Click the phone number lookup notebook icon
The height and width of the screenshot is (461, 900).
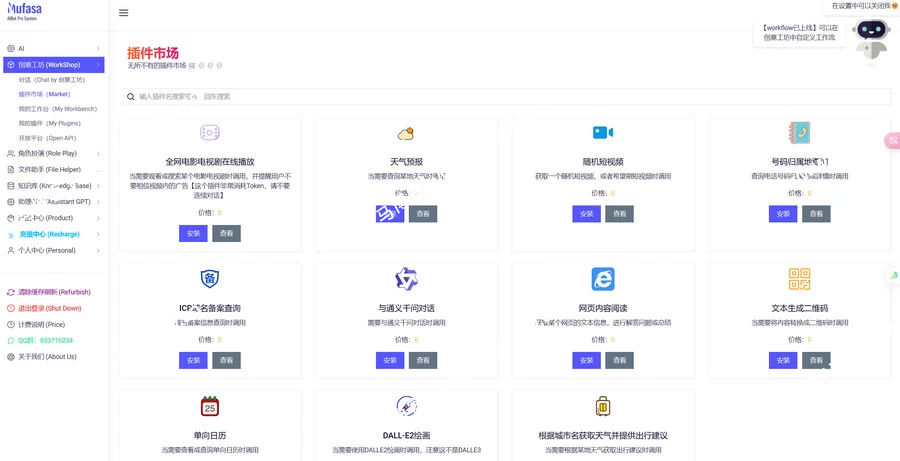(800, 133)
